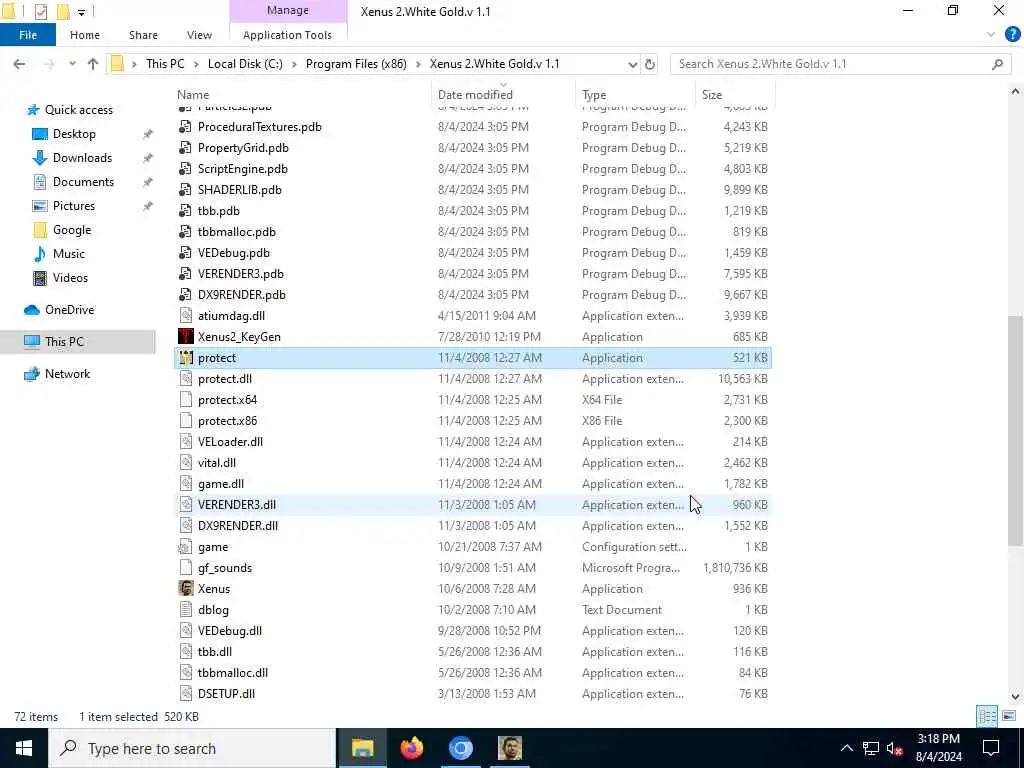
Task: Refresh the current folder view
Action: tap(650, 64)
